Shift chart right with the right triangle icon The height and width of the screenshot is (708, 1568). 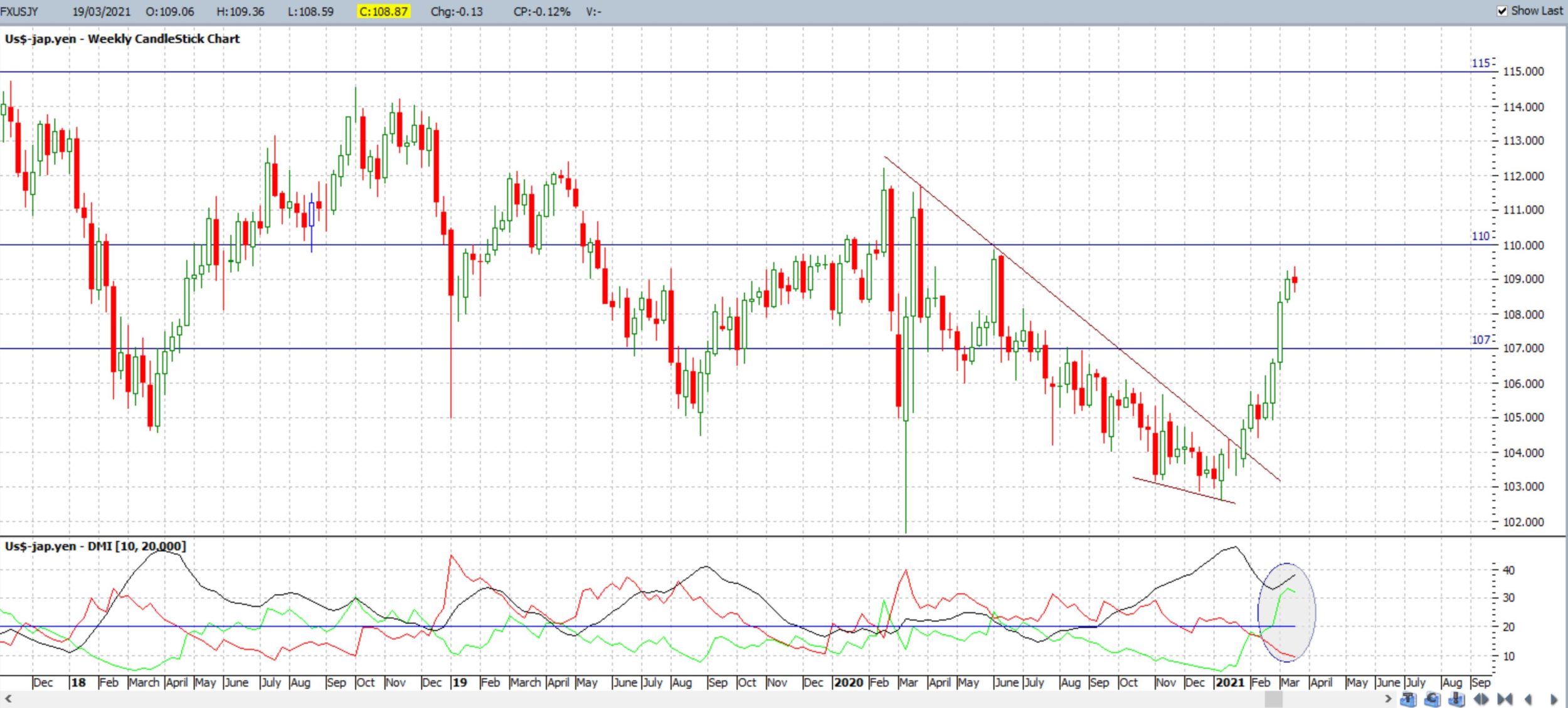point(1554,699)
